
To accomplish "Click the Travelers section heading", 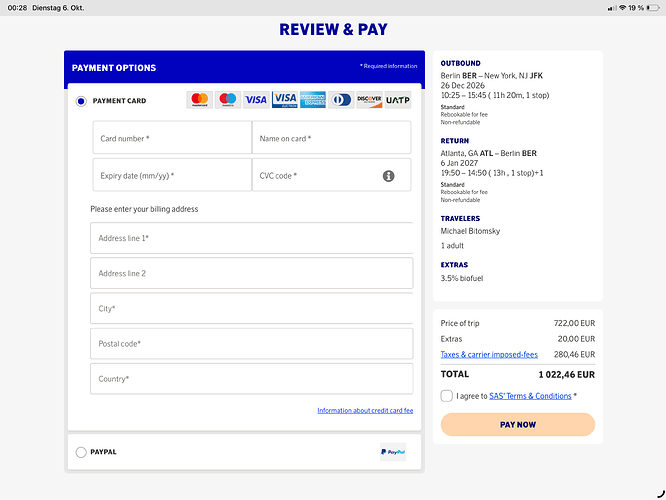I will pyautogui.click(x=460, y=218).
